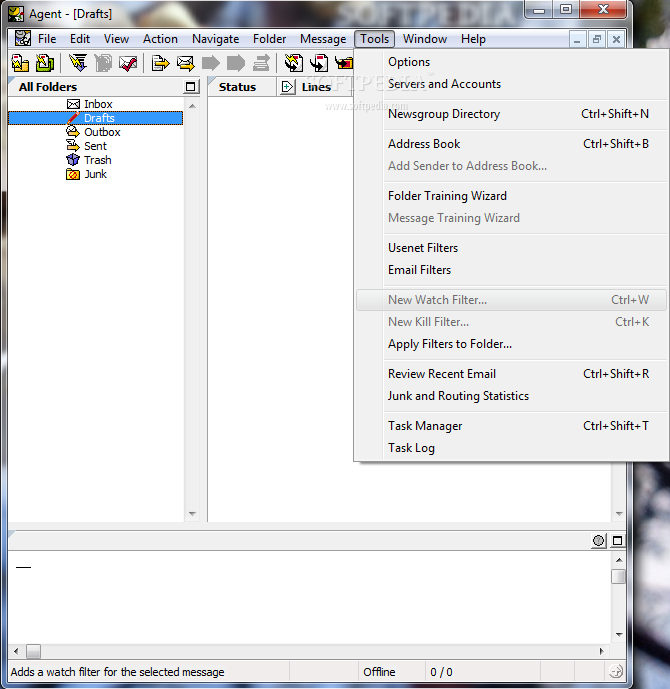Close the open Tools menu
Screen dimensions: 670x689
click(374, 39)
